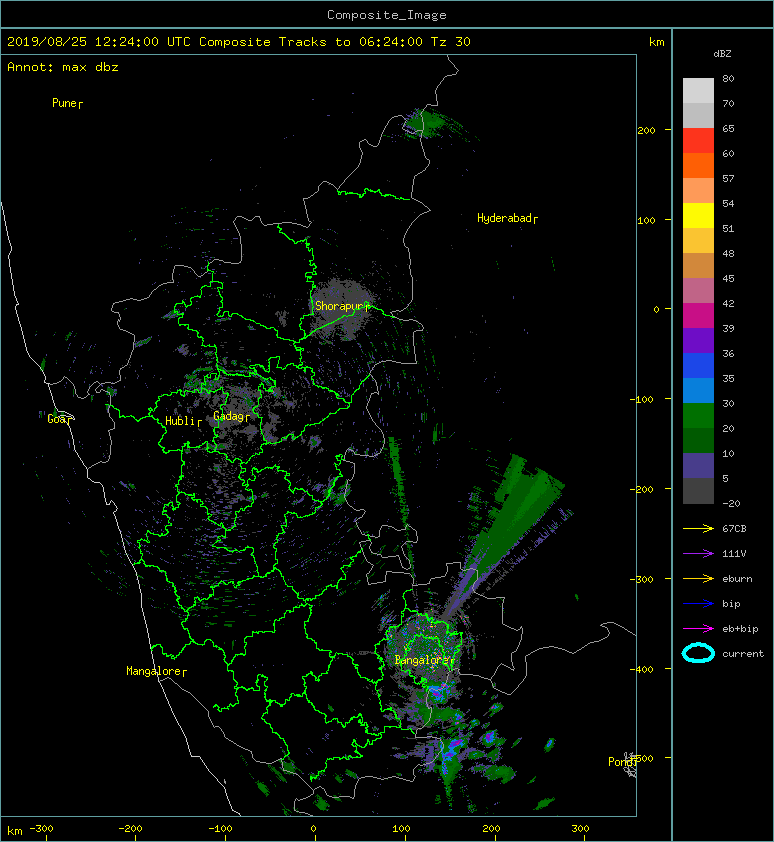Click the dBZ legend heading
This screenshot has width=774, height=842.
click(x=722, y=54)
